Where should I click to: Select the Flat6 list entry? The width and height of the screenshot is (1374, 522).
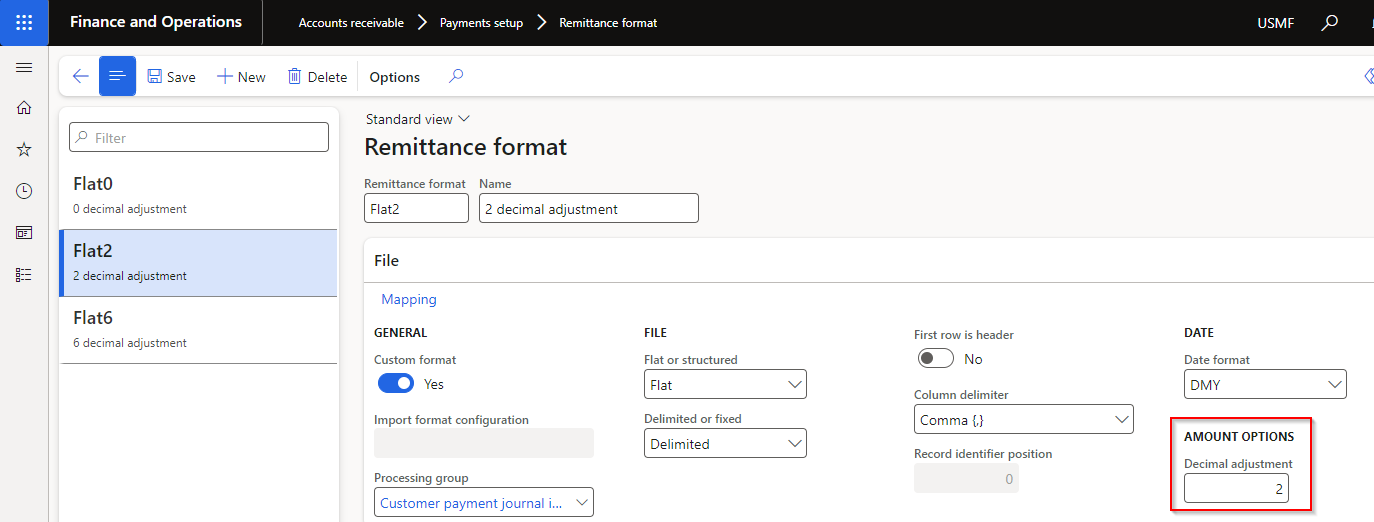199,330
